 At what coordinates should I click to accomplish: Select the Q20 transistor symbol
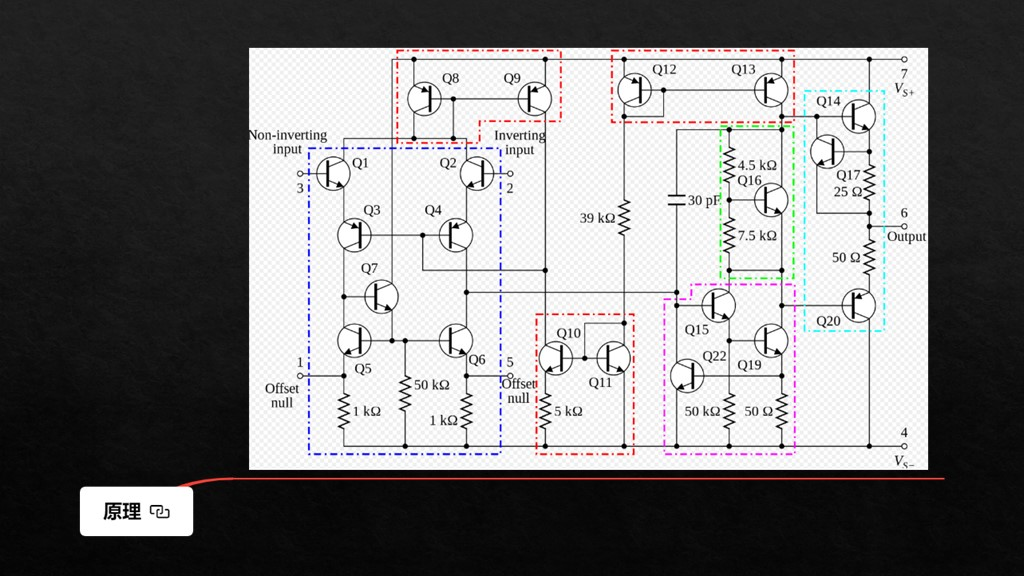[858, 304]
